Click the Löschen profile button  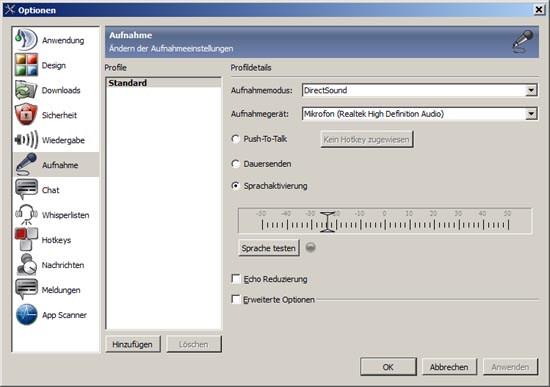(x=194, y=344)
